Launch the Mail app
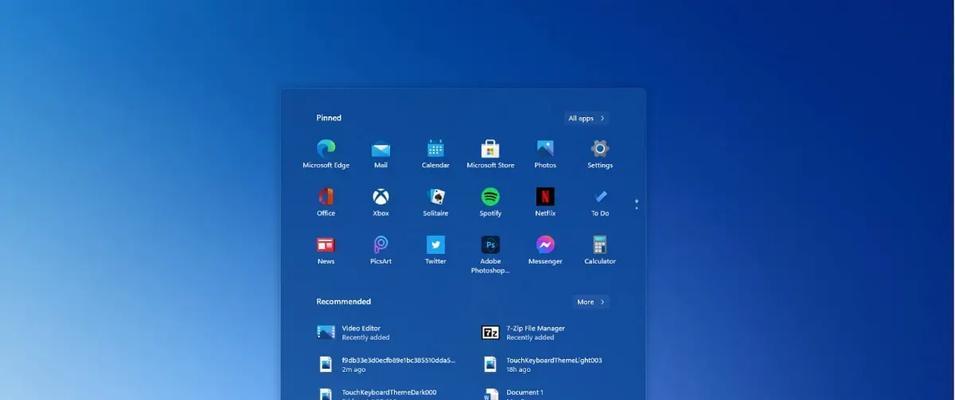Viewport: 955px width, 400px height. point(381,154)
